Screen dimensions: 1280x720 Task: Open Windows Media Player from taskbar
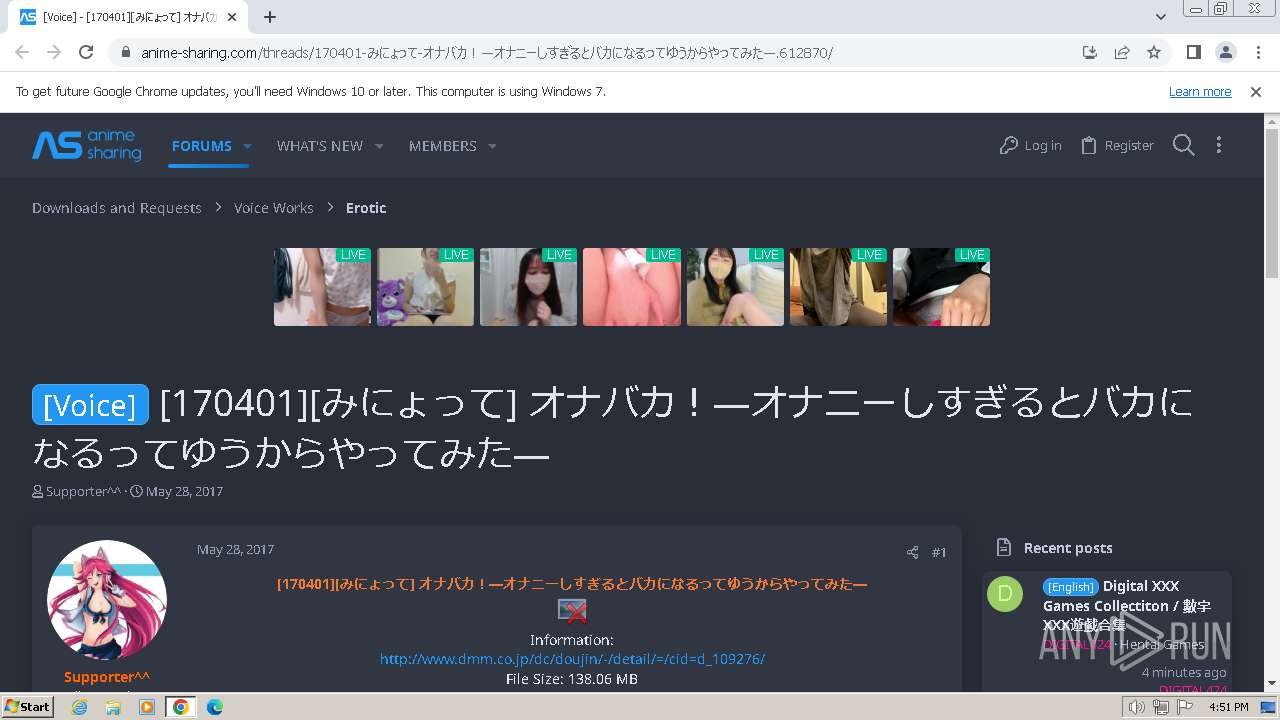(147, 707)
